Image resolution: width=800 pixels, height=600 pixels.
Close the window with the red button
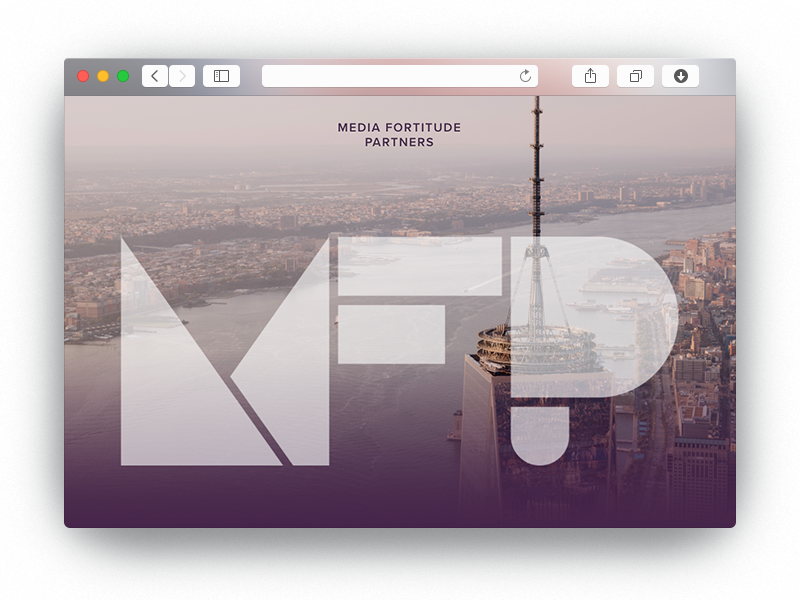[83, 76]
